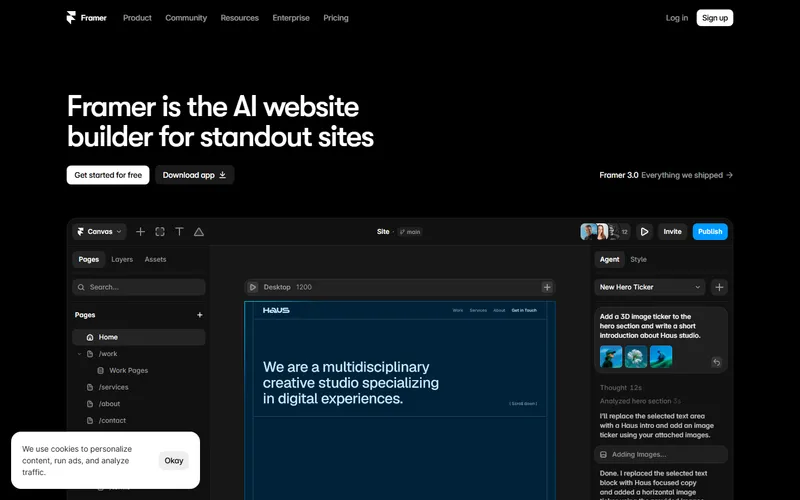Screen dimensions: 800x500
Task: Click the collaborator avatars group
Action: point(605,232)
